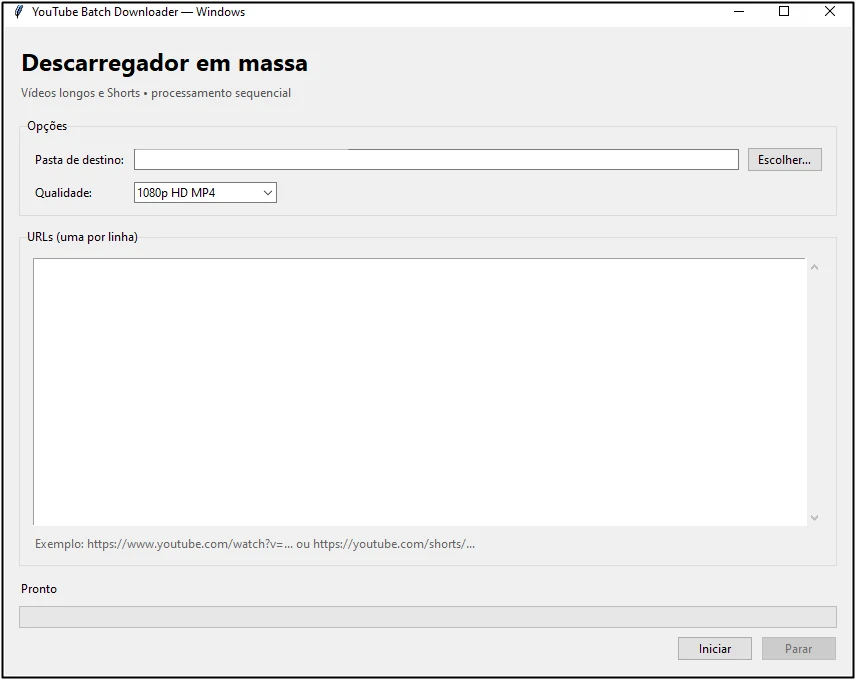Click the scrollbar track beside URL box
856x680 pixels.
pos(815,392)
